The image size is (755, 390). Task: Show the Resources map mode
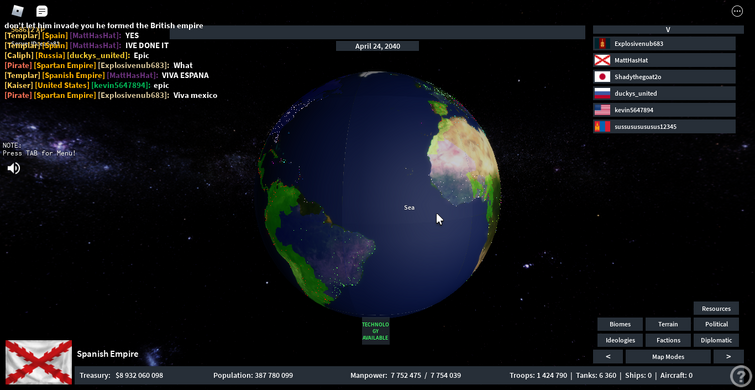coord(716,309)
